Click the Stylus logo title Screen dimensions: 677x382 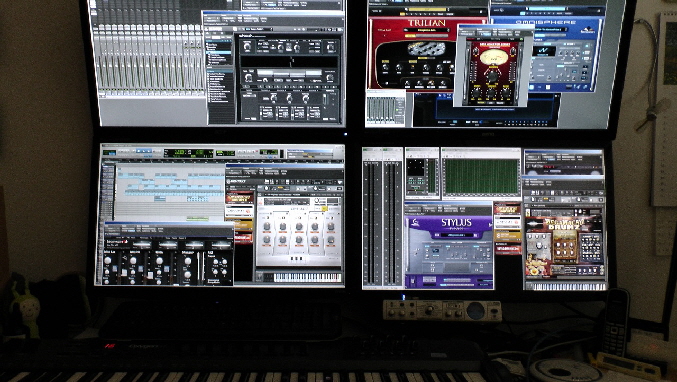click(x=456, y=223)
